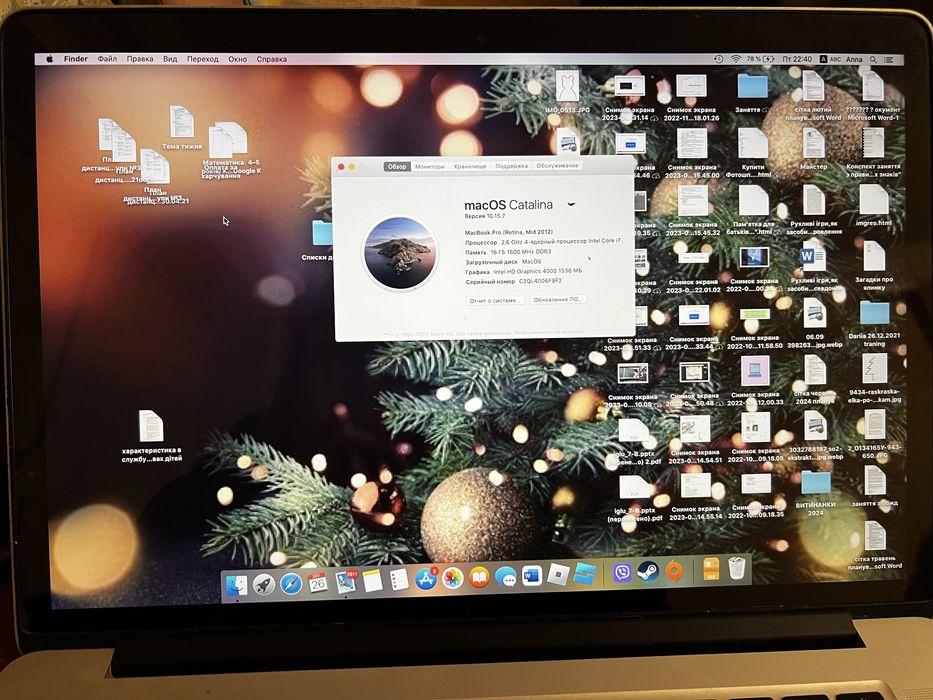This screenshot has width=933, height=700.
Task: Click the Пт 22:40 clock
Action: [797, 59]
